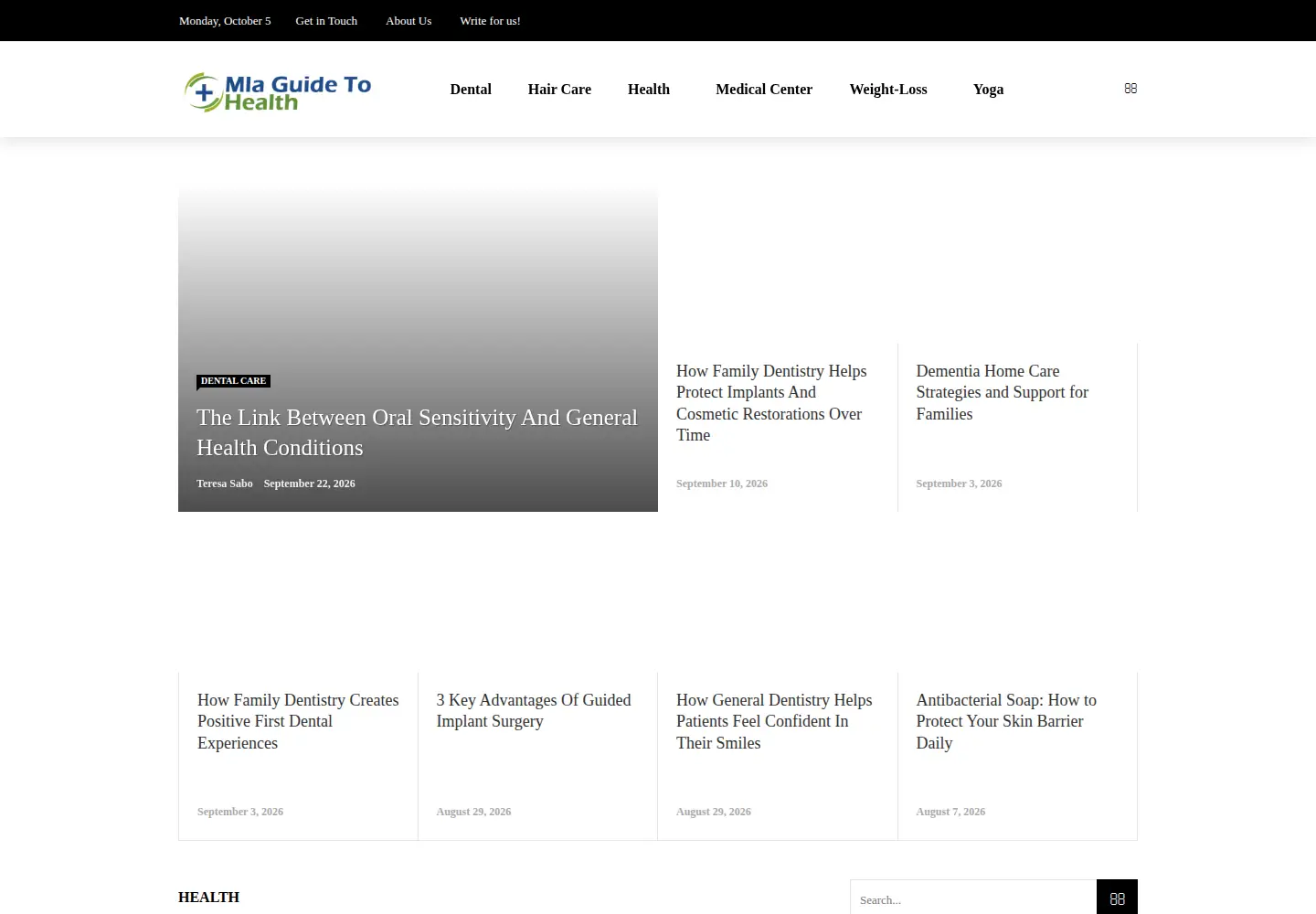This screenshot has width=1316, height=914.
Task: Open the header icon right of Yoga
Action: [x=1130, y=89]
